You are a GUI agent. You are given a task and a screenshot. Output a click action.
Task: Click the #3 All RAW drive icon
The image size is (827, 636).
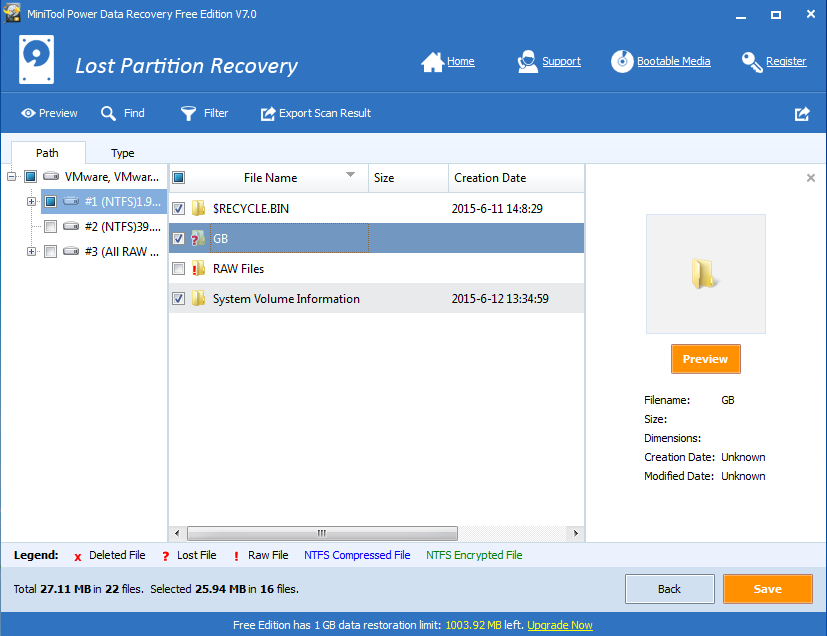pos(71,251)
